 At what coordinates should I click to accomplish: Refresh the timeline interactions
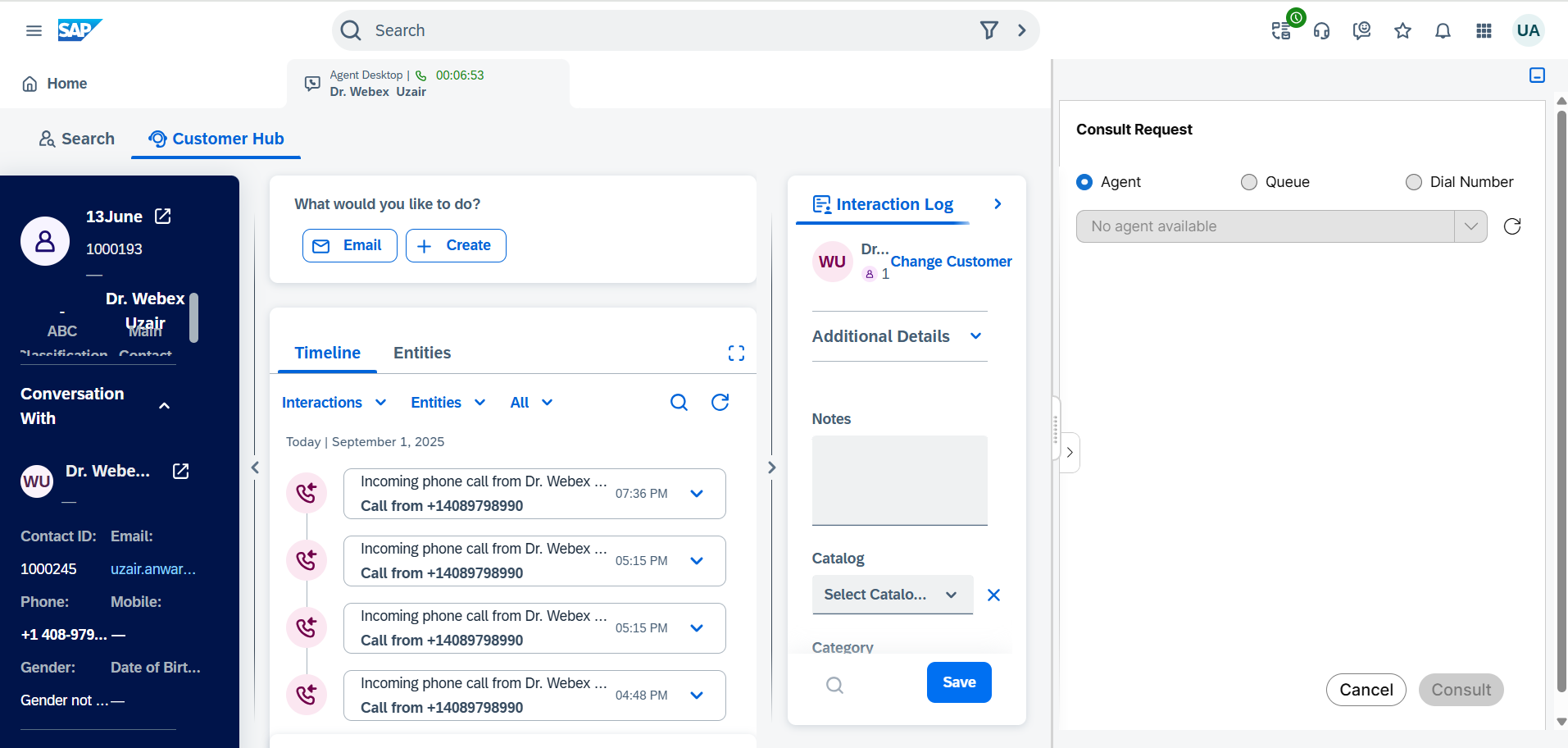tap(720, 402)
